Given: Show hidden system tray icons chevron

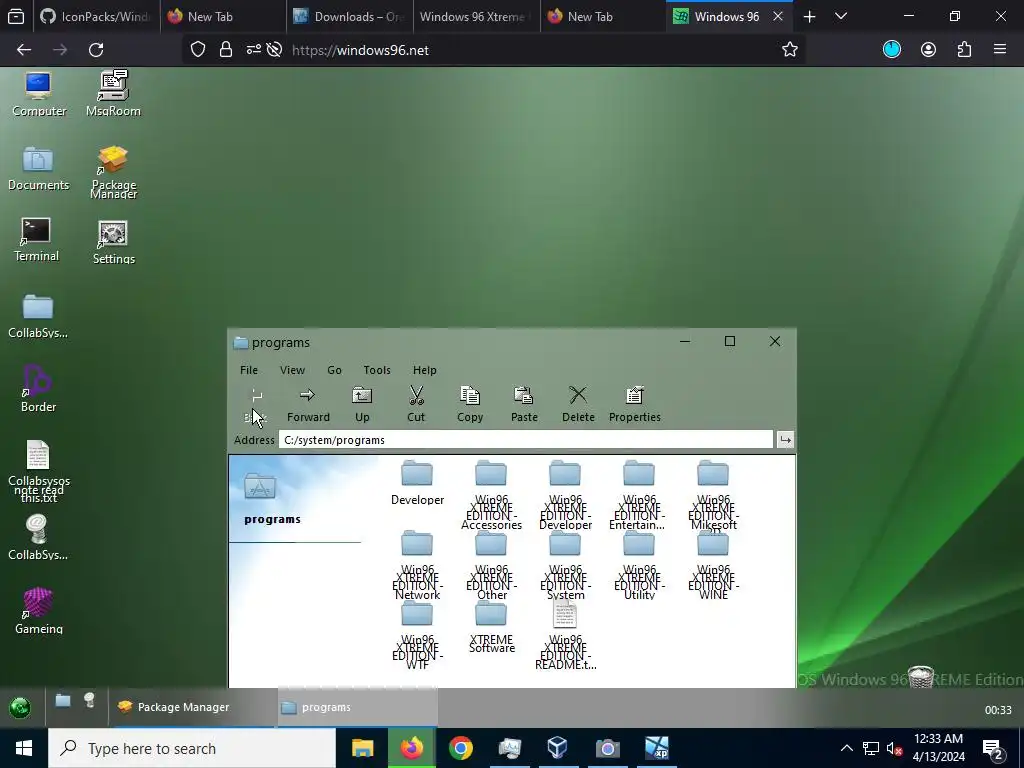Looking at the screenshot, I should click(x=846, y=748).
